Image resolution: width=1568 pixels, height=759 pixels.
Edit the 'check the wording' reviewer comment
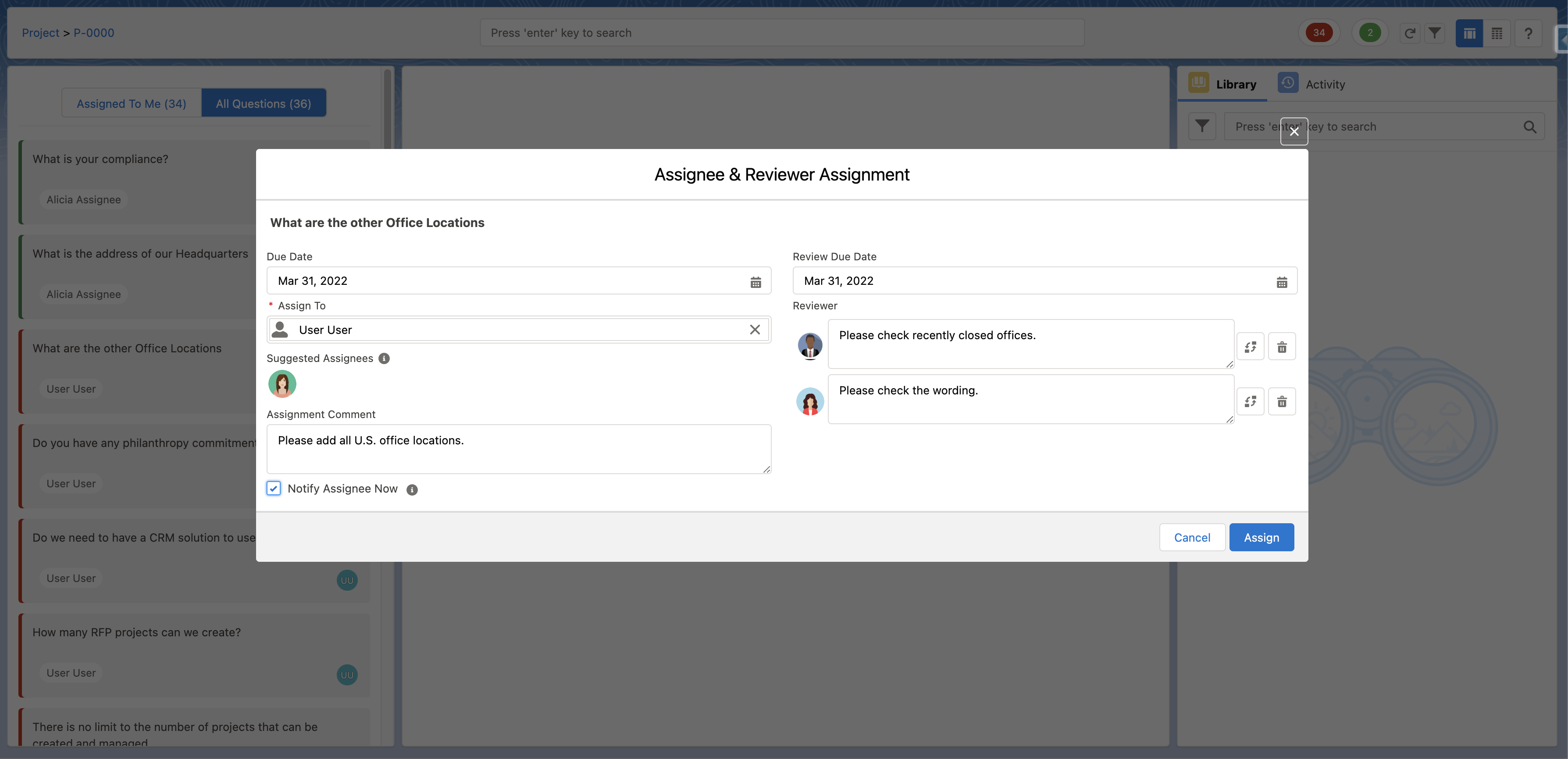pos(1030,399)
